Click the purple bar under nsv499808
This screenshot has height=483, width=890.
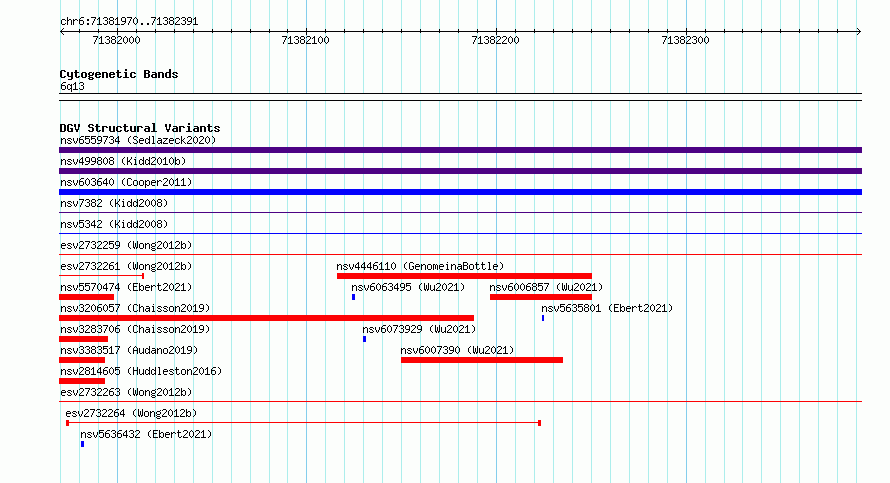[460, 171]
